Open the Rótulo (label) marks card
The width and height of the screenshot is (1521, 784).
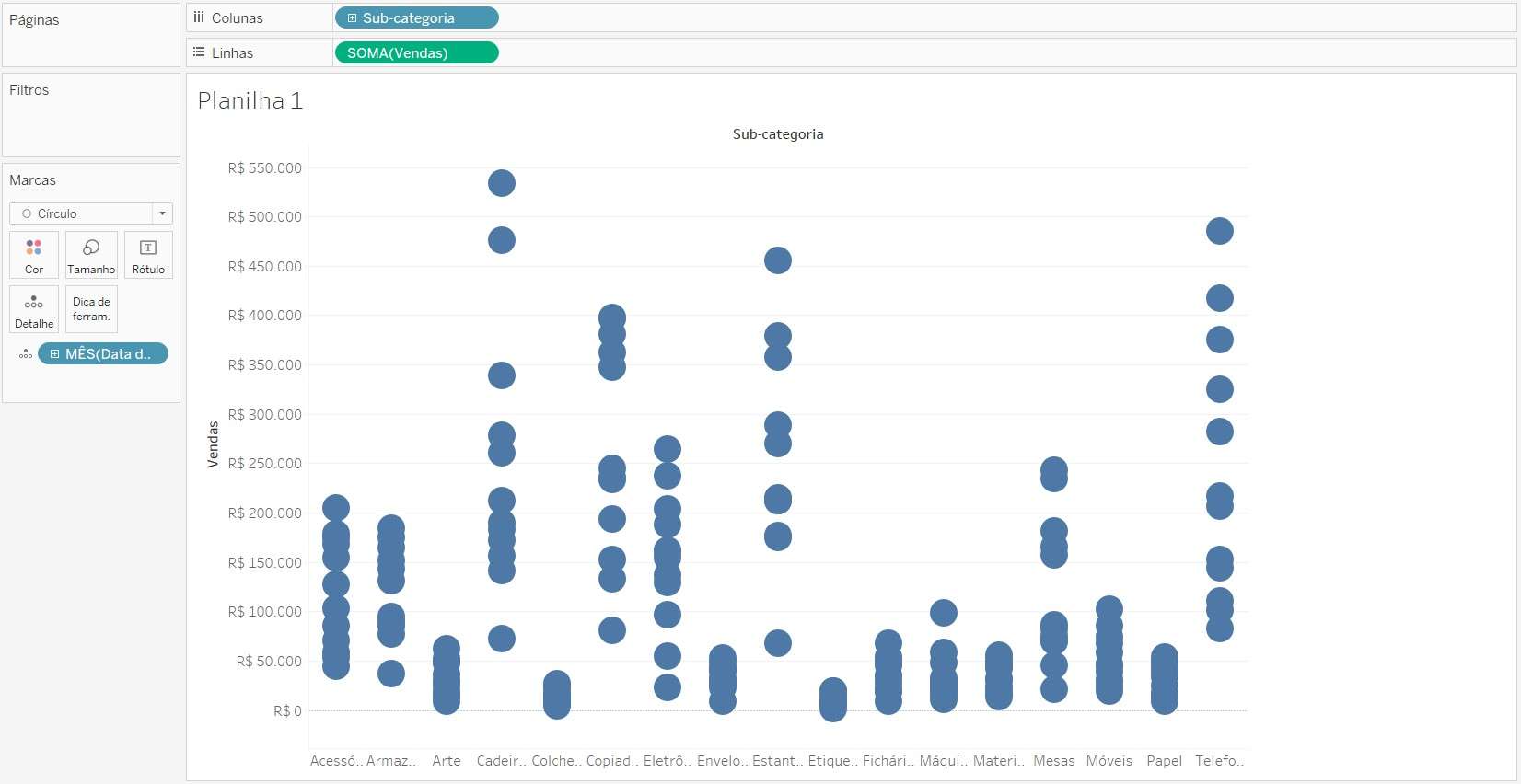(148, 255)
